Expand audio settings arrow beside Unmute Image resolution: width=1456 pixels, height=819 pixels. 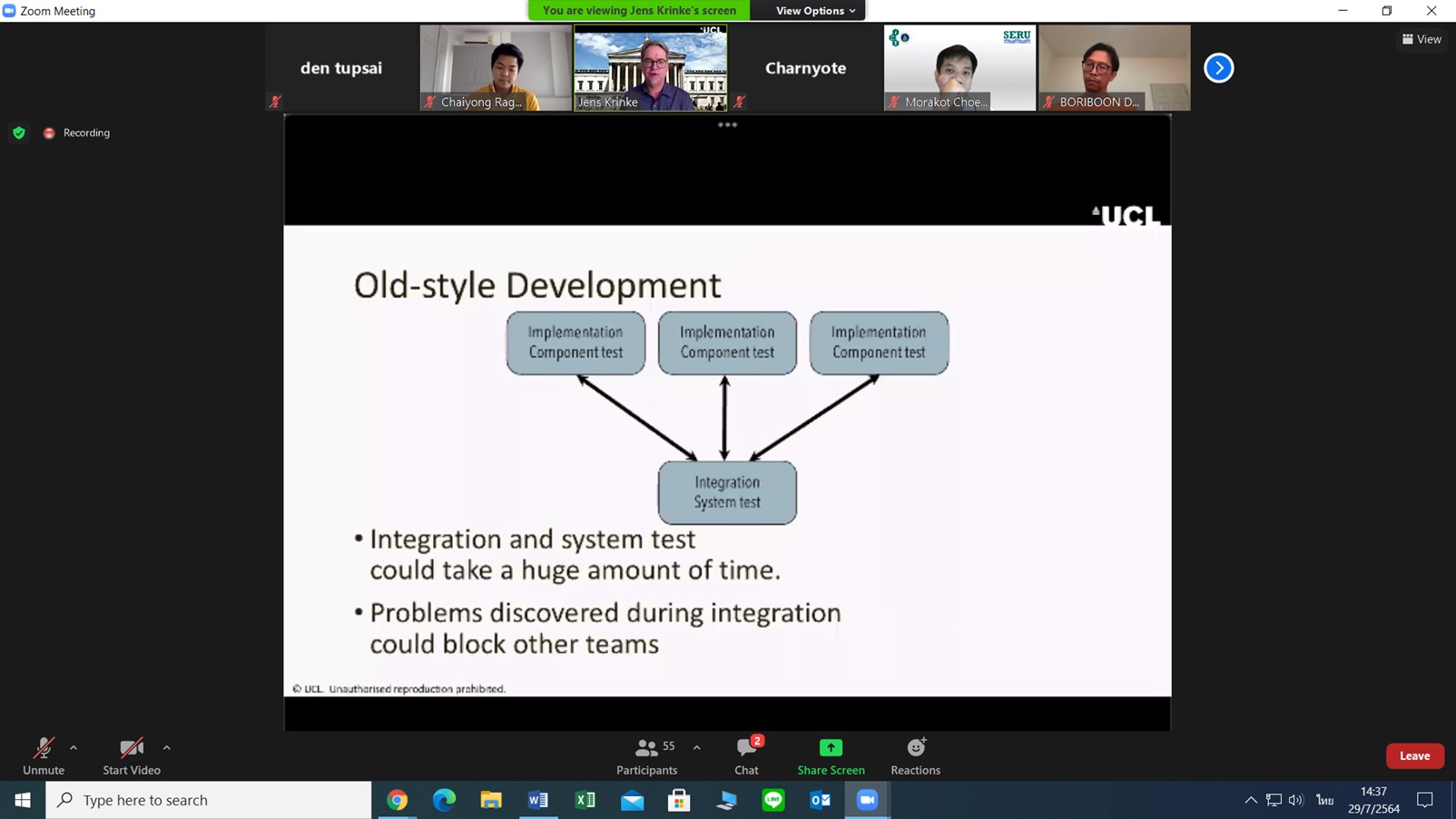(74, 748)
